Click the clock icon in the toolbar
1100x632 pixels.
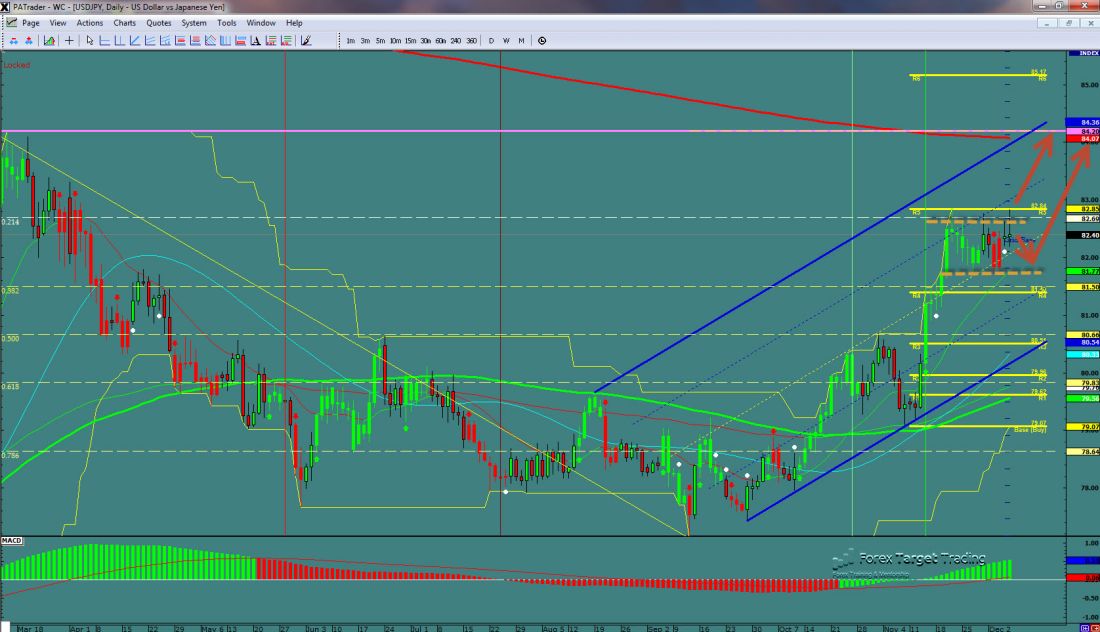[x=542, y=41]
